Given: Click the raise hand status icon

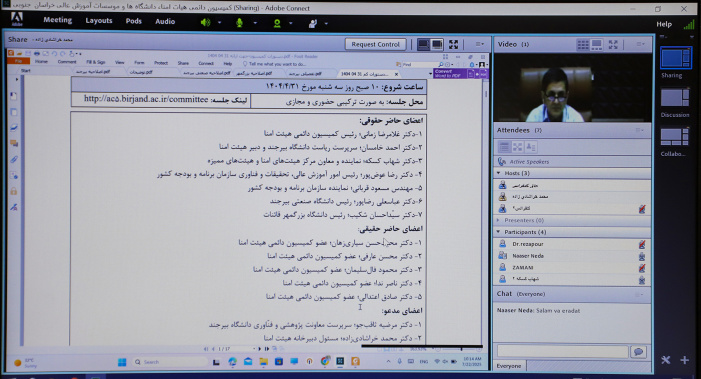Looking at the screenshot, I should (x=312, y=23).
